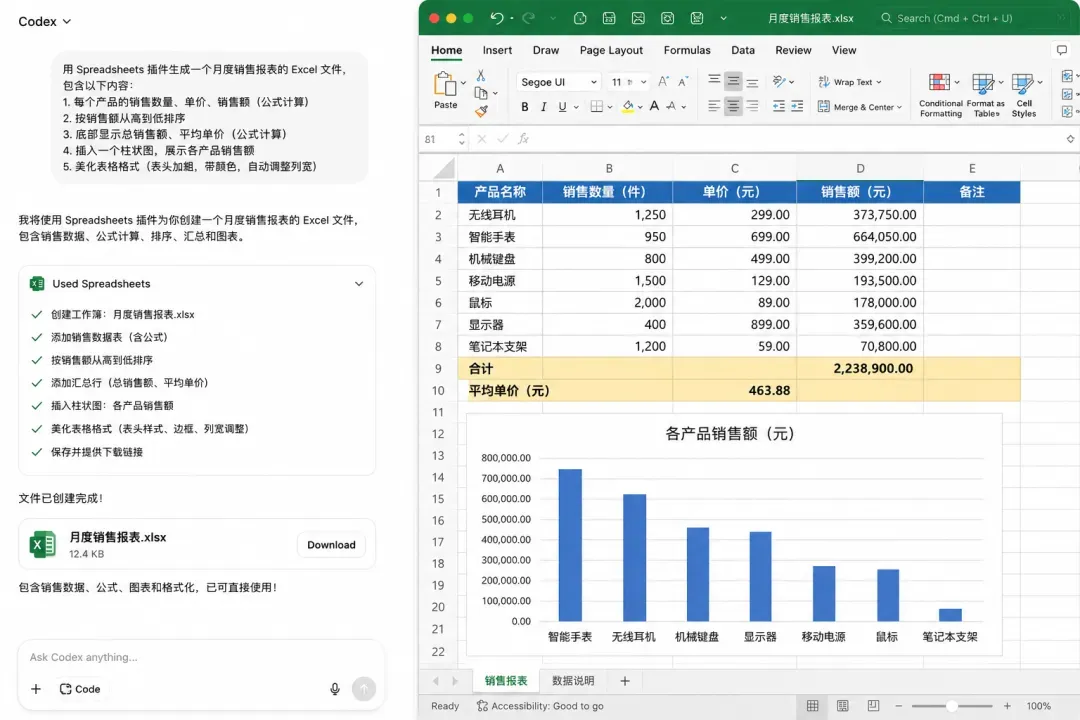1080x720 pixels.
Task: Select Bottom Align in alignment group
Action: click(752, 82)
